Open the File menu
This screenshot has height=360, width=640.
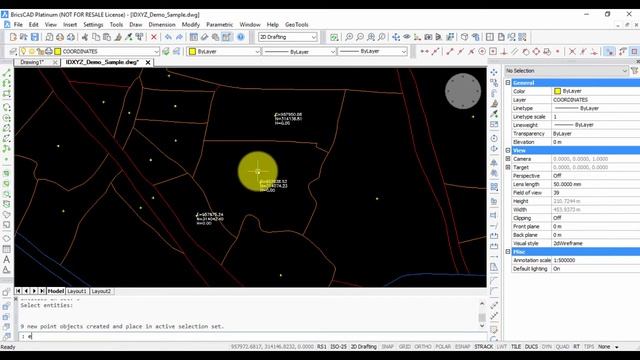click(18, 24)
